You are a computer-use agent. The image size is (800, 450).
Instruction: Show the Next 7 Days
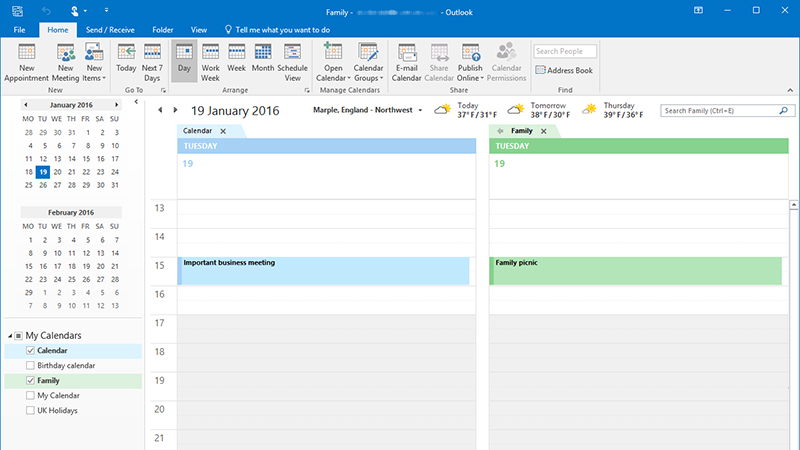click(152, 62)
